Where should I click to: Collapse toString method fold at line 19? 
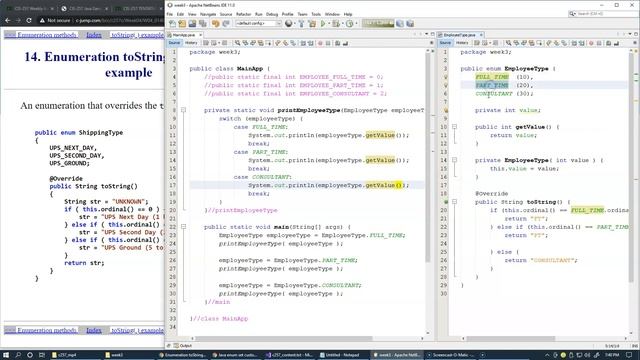454,202
